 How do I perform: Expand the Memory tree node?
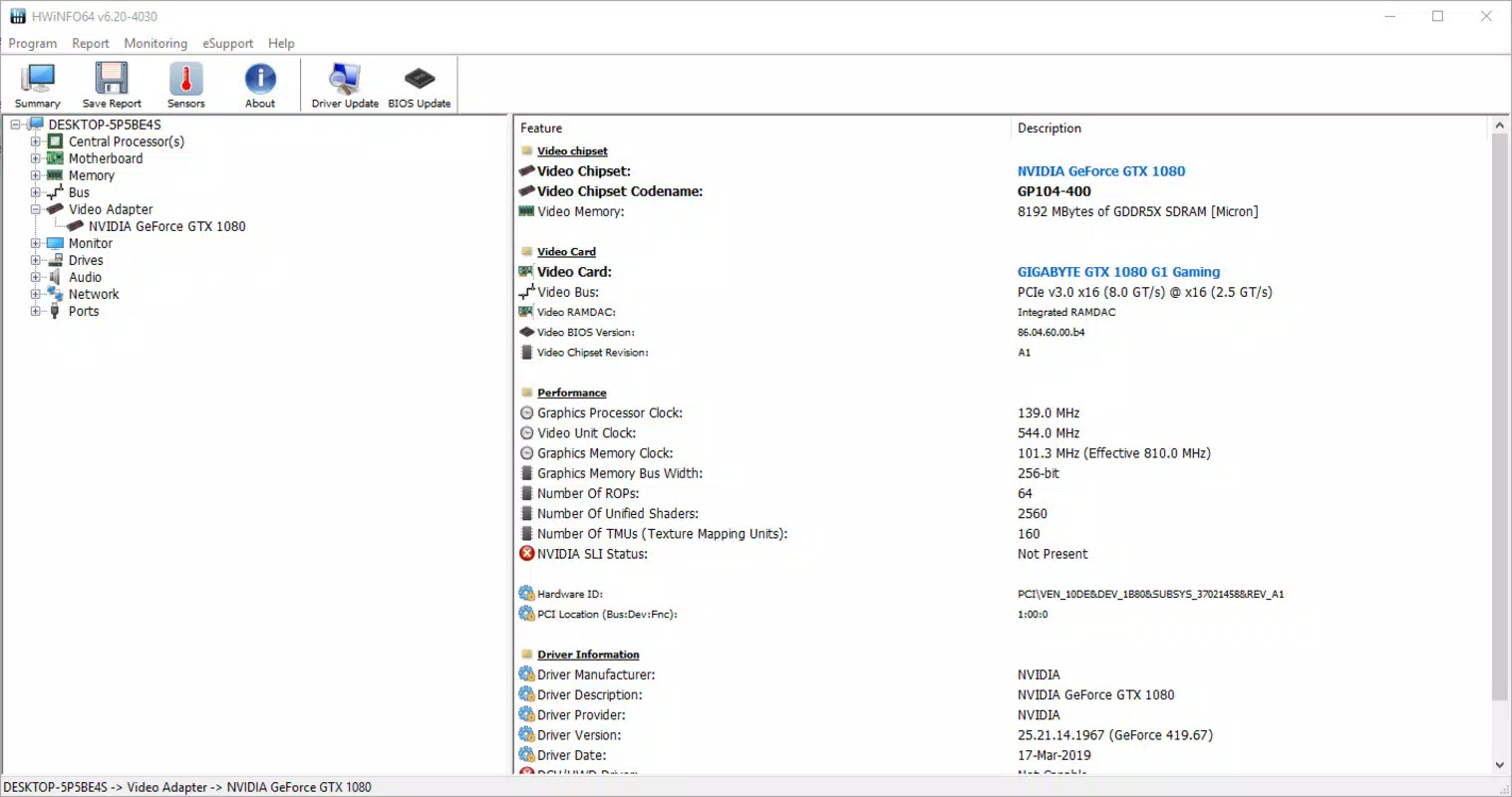pos(35,175)
